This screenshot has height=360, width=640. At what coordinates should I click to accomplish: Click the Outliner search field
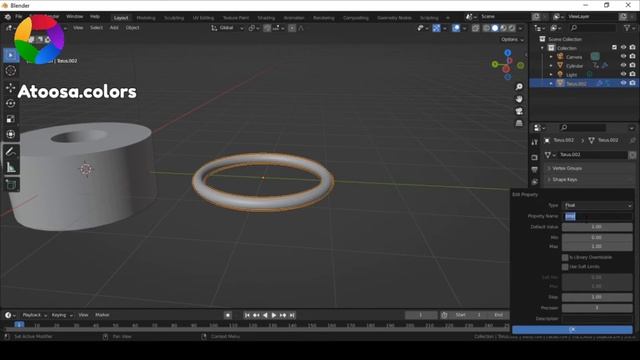[593, 28]
